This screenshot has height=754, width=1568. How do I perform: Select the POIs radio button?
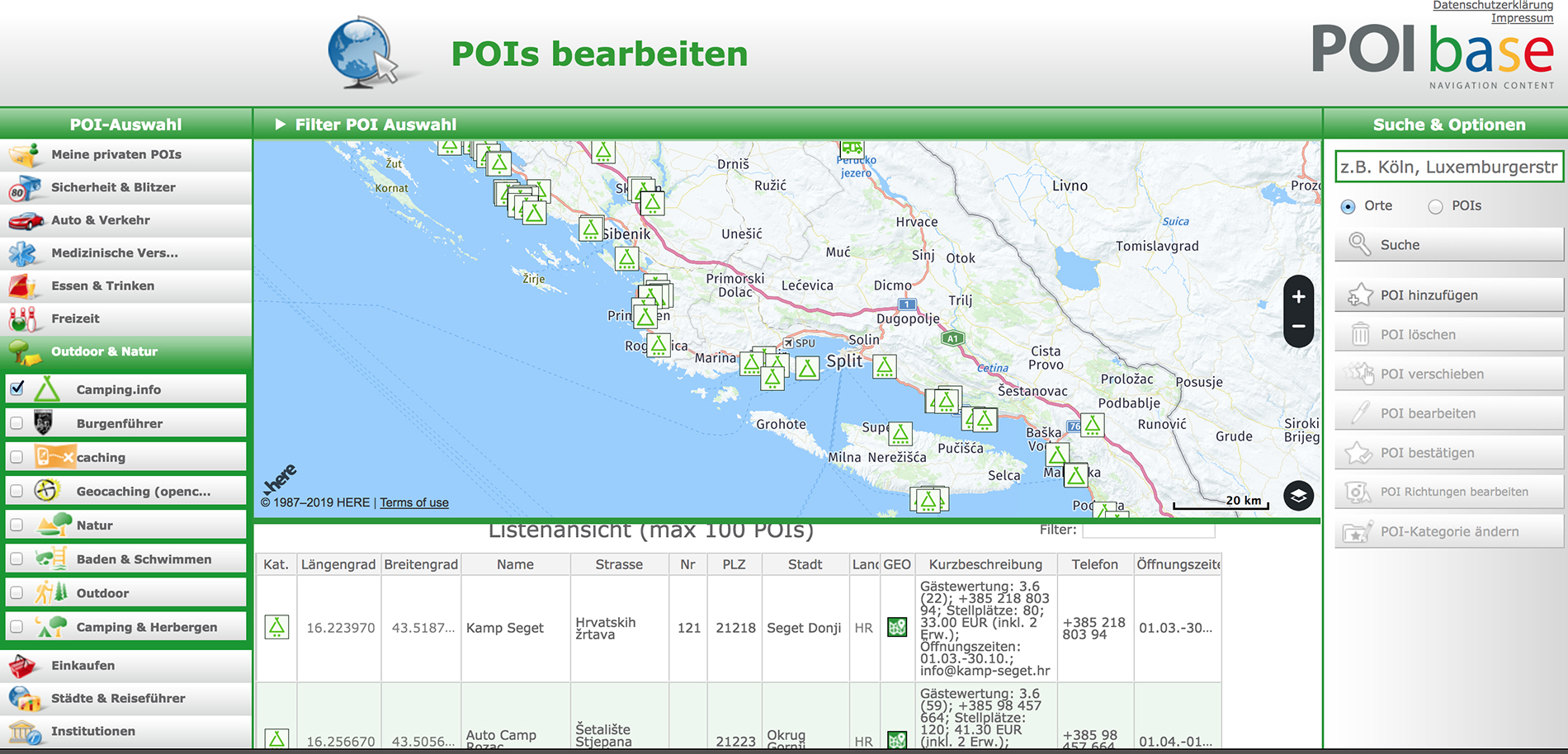[x=1435, y=206]
